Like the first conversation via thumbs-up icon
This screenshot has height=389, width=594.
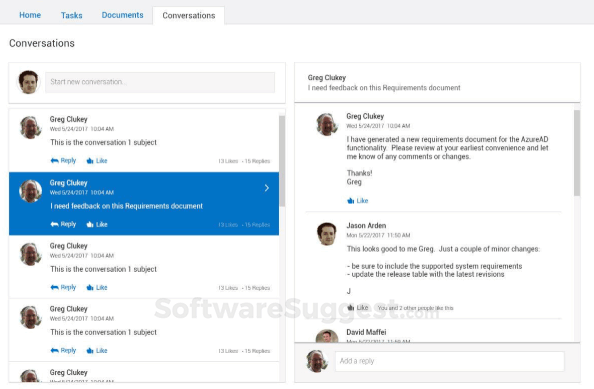(x=90, y=161)
